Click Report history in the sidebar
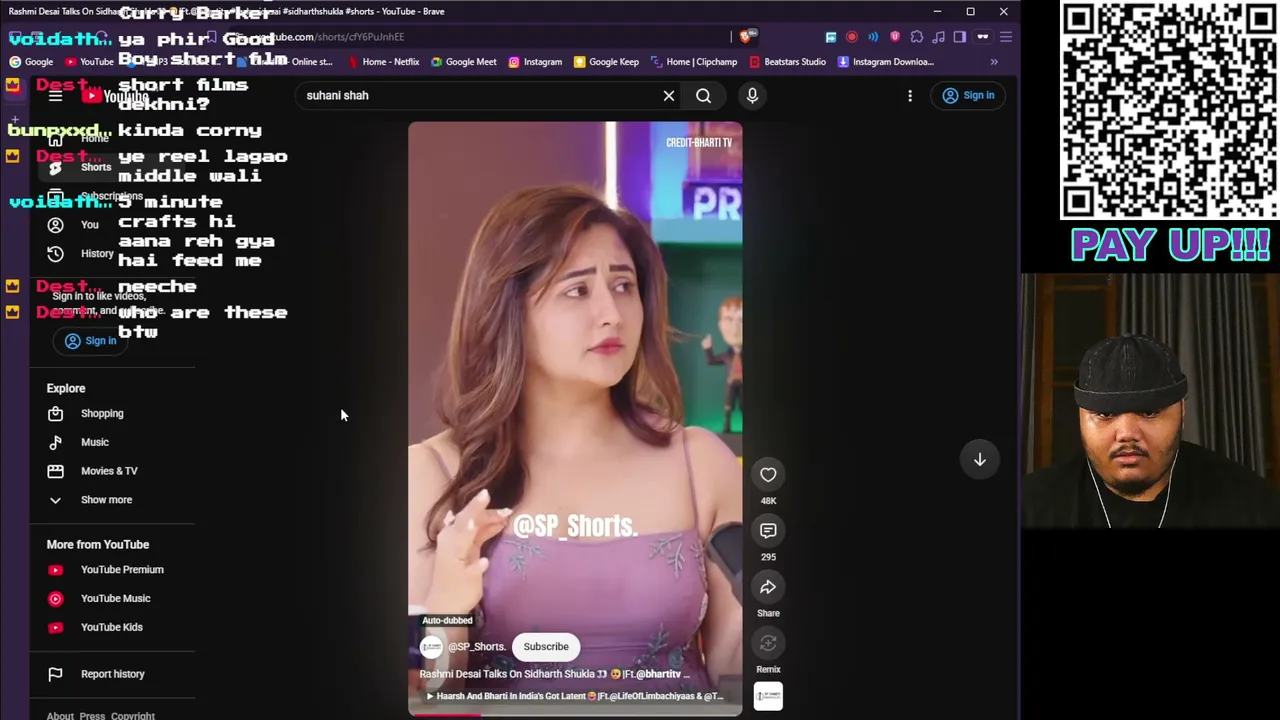The height and width of the screenshot is (720, 1280). pos(112,674)
